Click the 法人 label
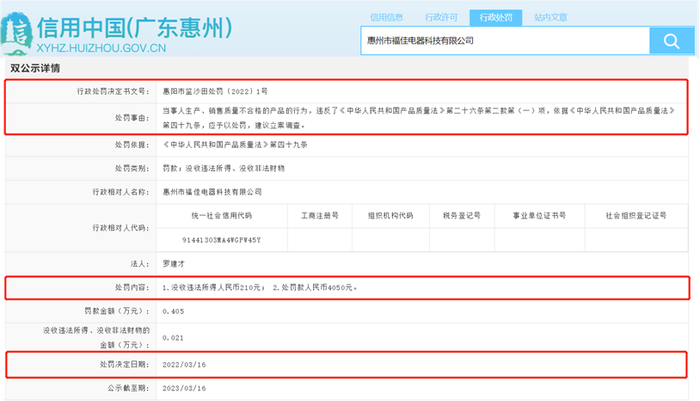 (x=140, y=264)
